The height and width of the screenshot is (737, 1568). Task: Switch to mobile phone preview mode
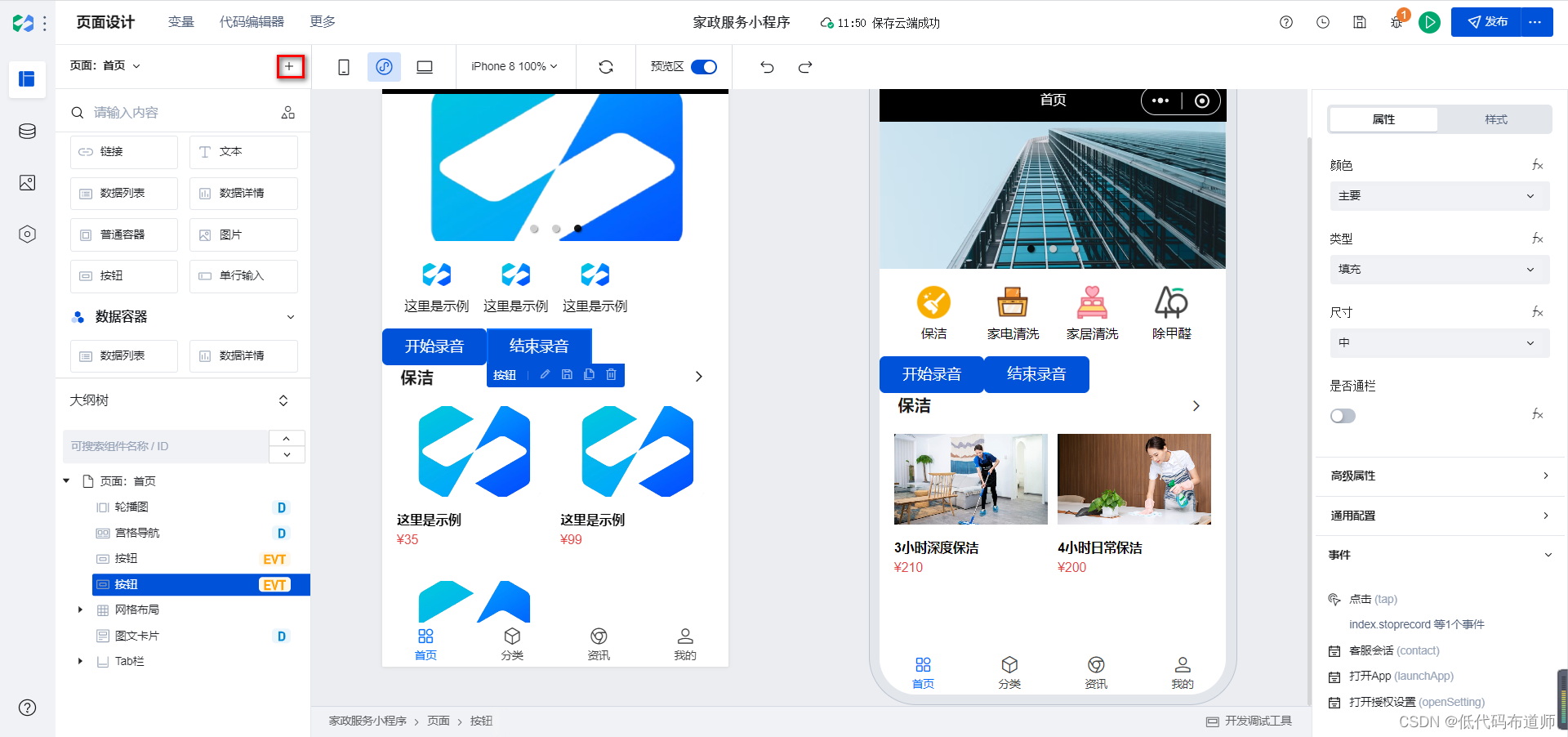[344, 67]
